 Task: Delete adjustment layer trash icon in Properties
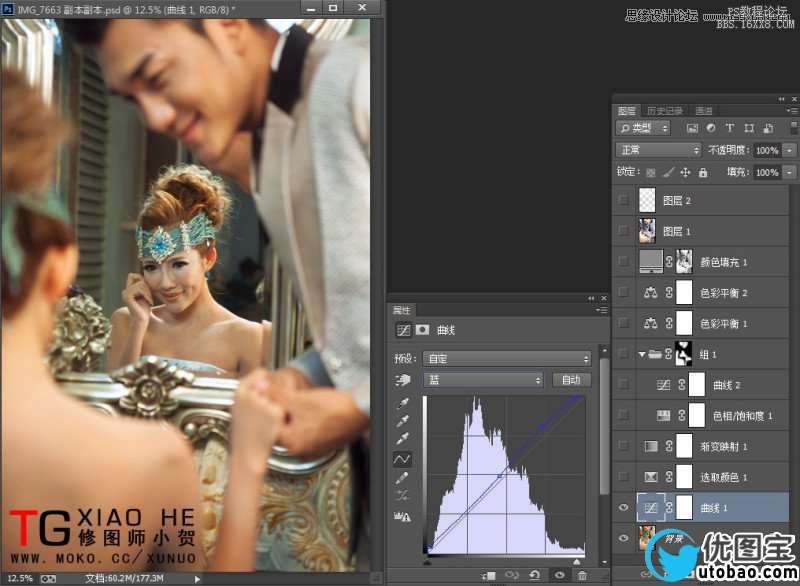pos(582,576)
